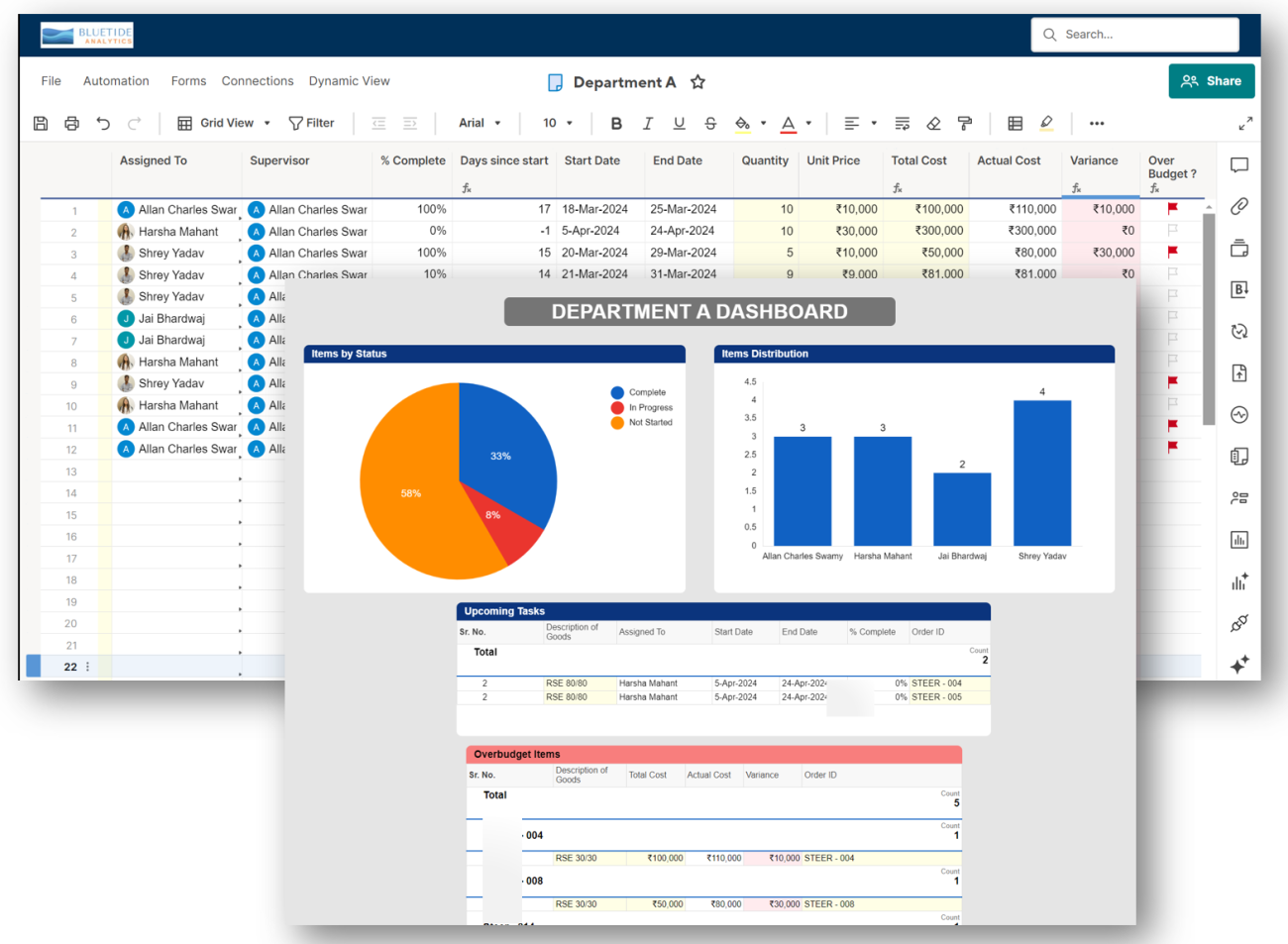Enable the Over Budget flag on row 2
This screenshot has width=1288, height=944.
click(x=1171, y=231)
